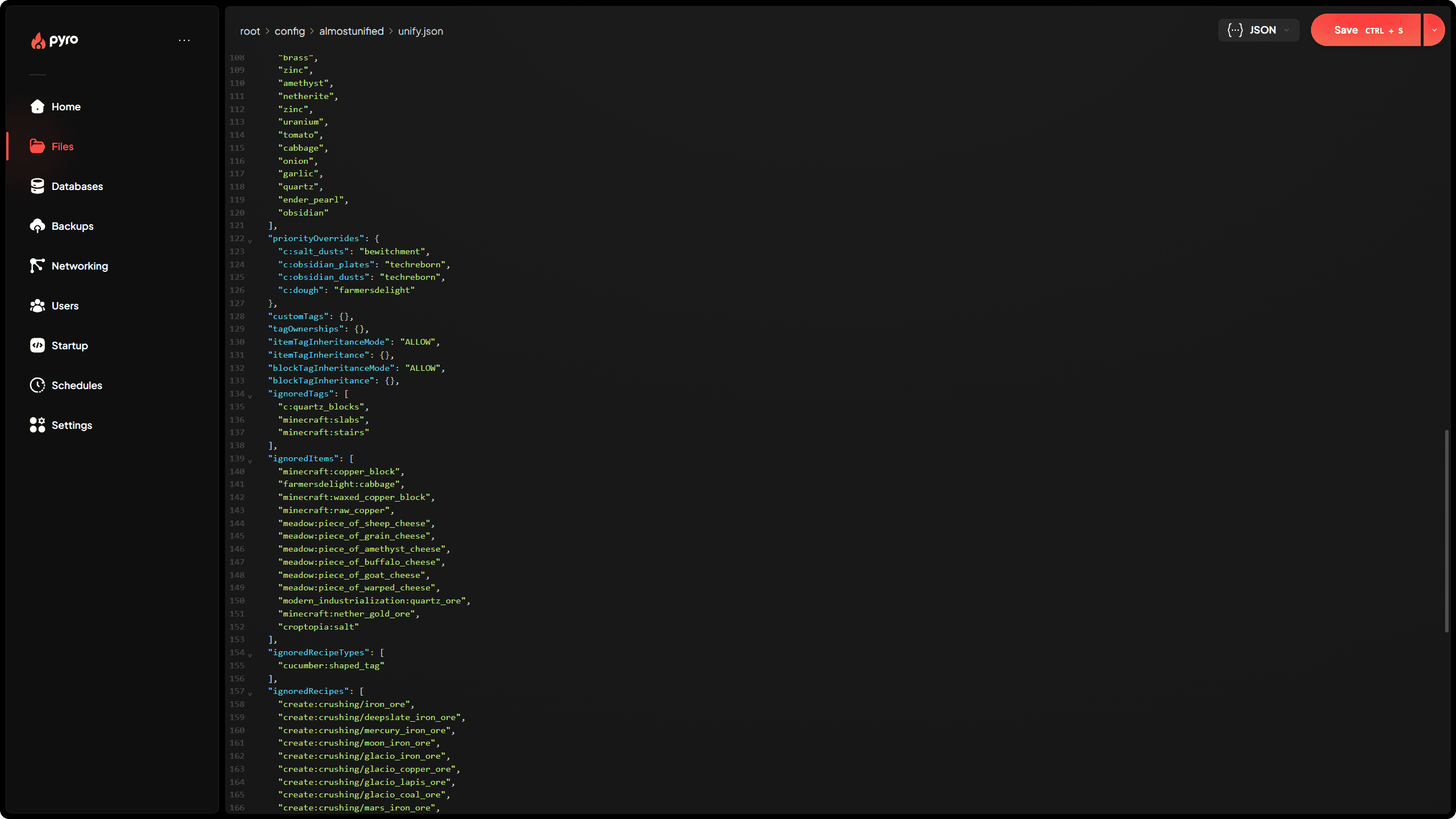Click the editor vertical scrollbar
Screen dimensions: 1456x819
pos(1446,530)
